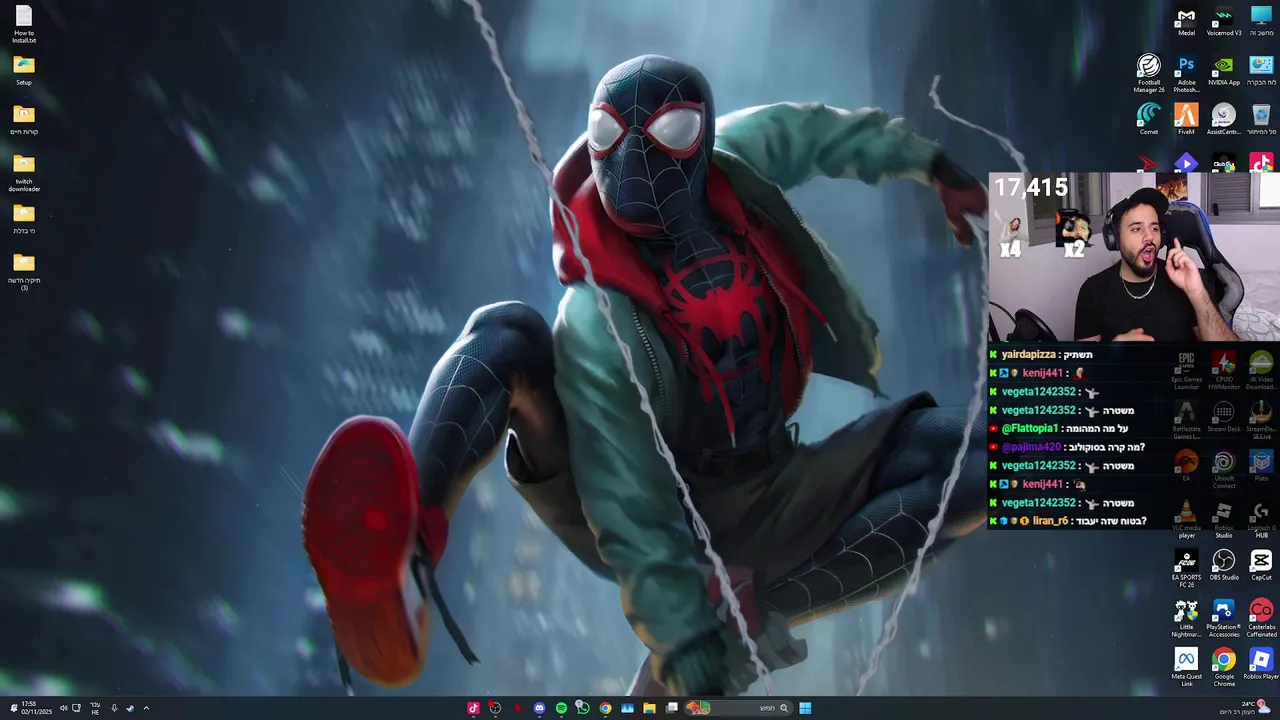1280x720 pixels.
Task: Open 4K Video Downloader shortcut
Action: coord(1261,371)
